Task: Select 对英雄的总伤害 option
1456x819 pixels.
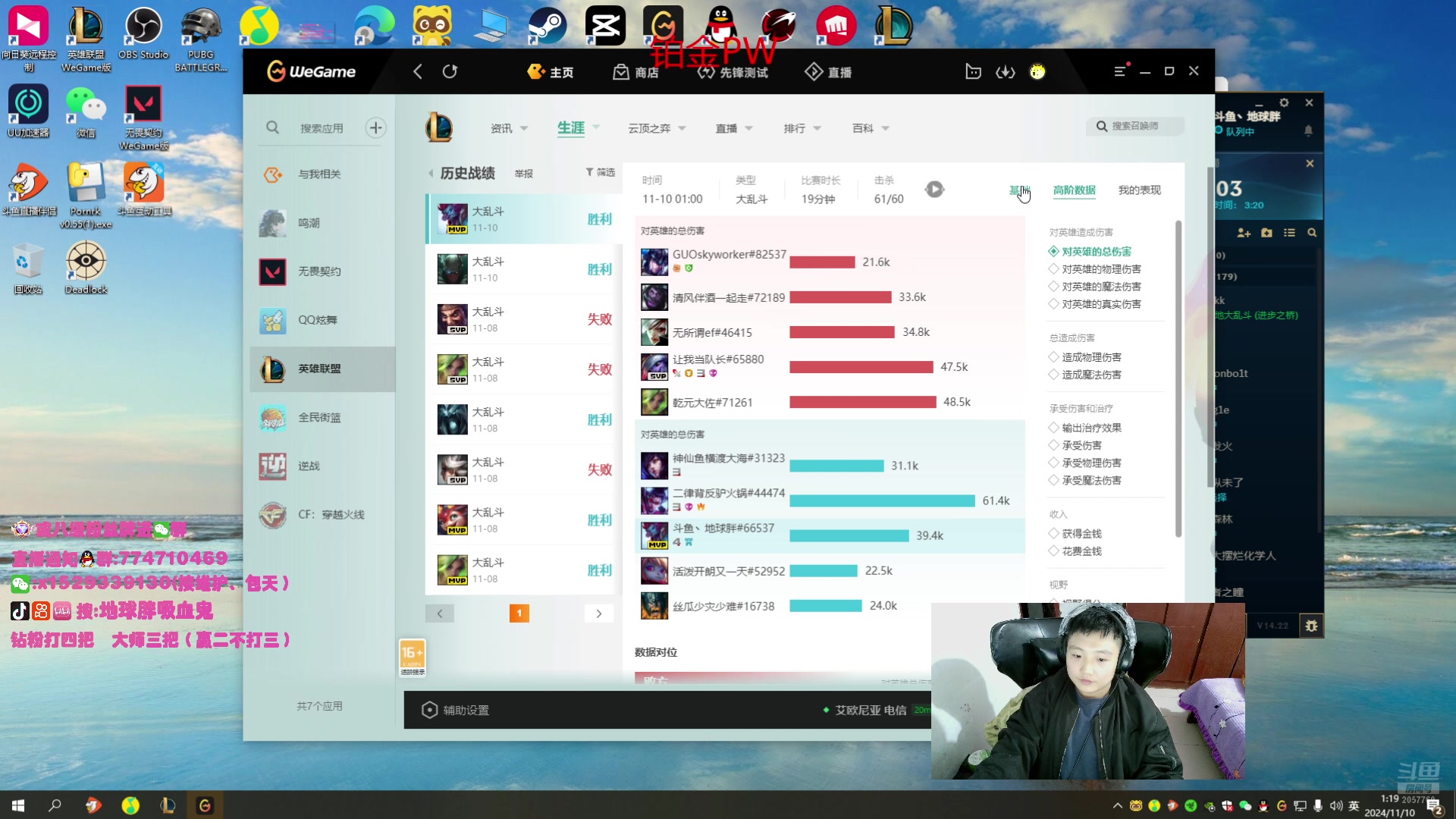Action: [1090, 252]
